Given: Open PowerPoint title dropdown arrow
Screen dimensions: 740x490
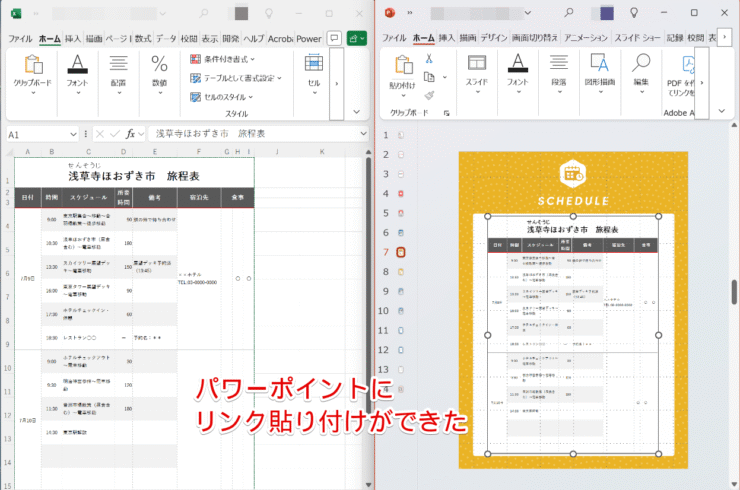Looking at the screenshot, I should coord(528,13).
